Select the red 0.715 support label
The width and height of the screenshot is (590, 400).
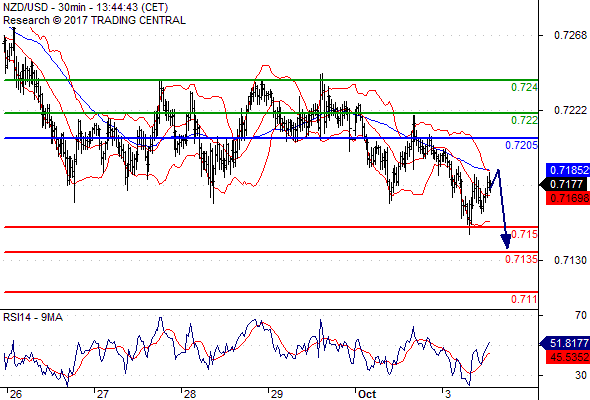(x=525, y=234)
